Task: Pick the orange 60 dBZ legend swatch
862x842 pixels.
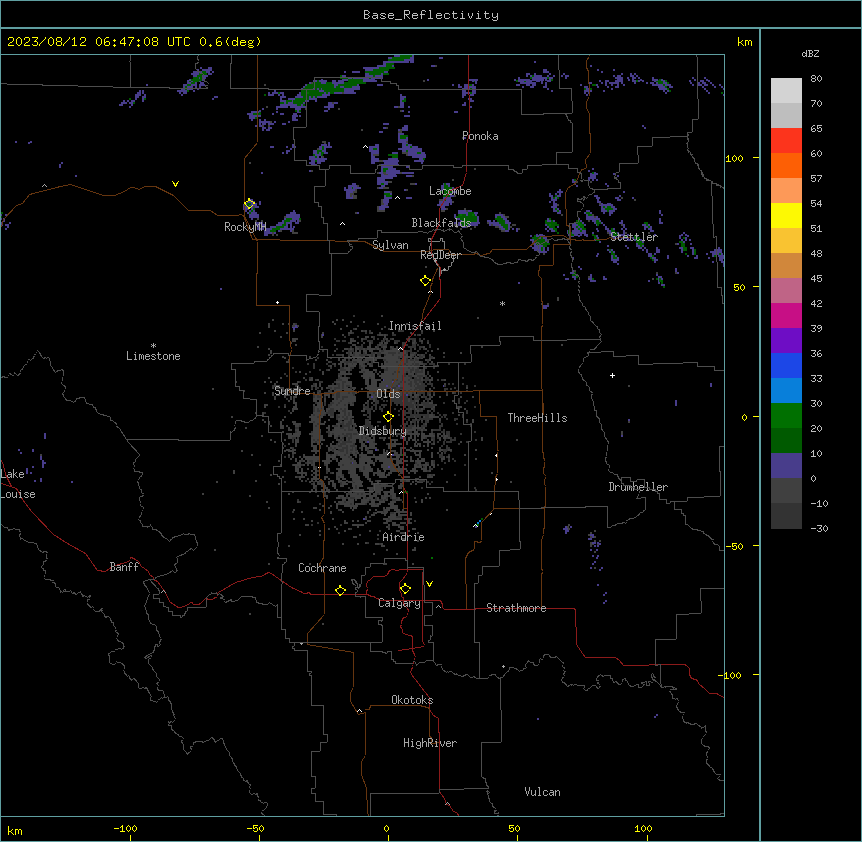Action: tap(786, 165)
